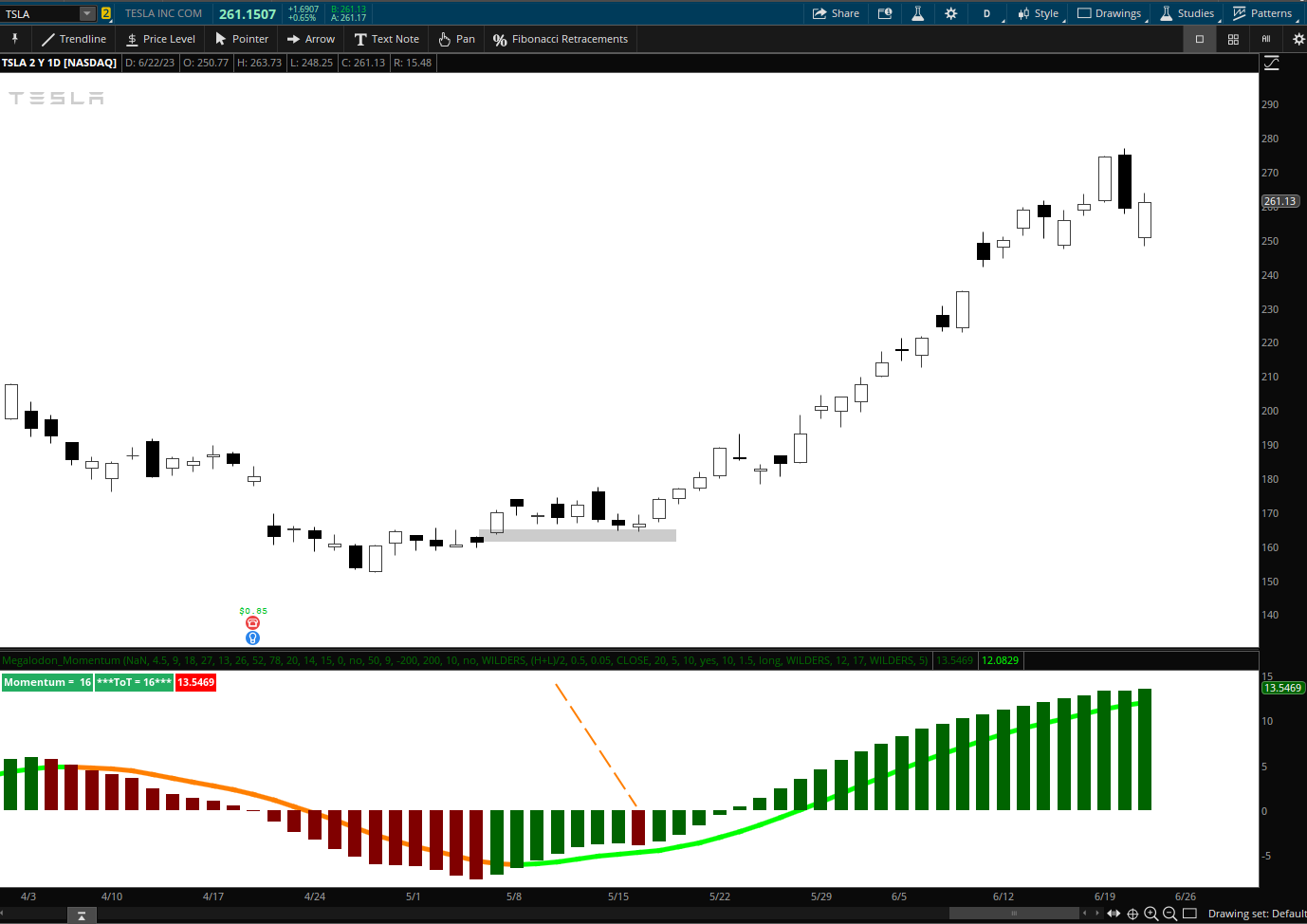Open grid settings gear below Patterns
Screen dimensions: 1307x924
1298,39
